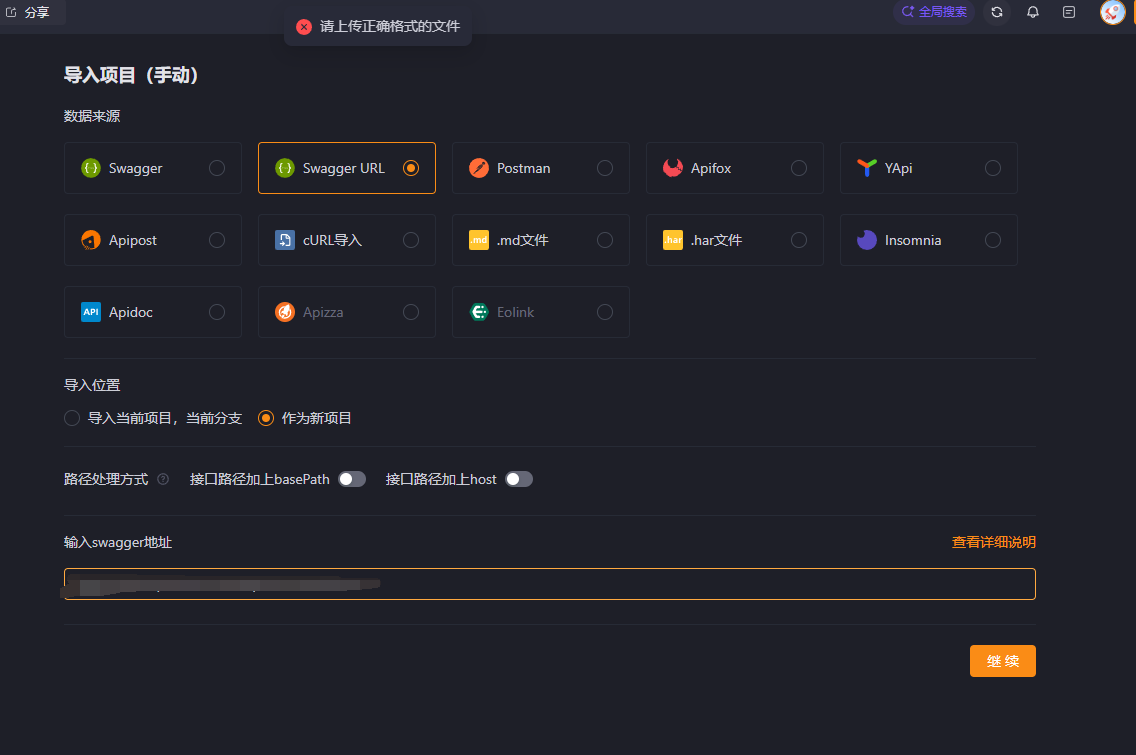Click the Postman logo icon
Image resolution: width=1136 pixels, height=755 pixels.
tap(479, 168)
